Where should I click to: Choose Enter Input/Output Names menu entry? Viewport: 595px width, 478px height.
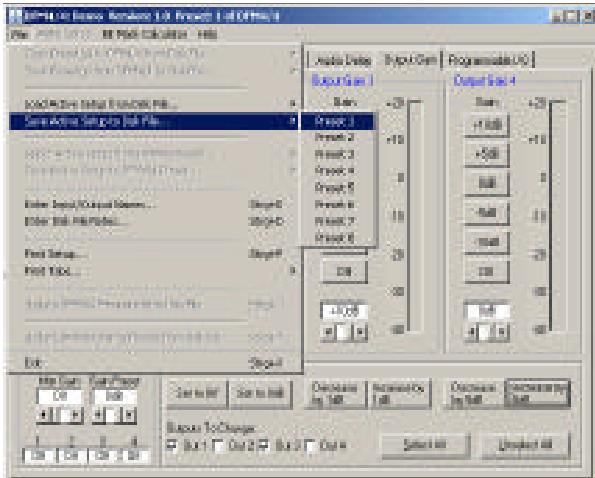coord(155,205)
